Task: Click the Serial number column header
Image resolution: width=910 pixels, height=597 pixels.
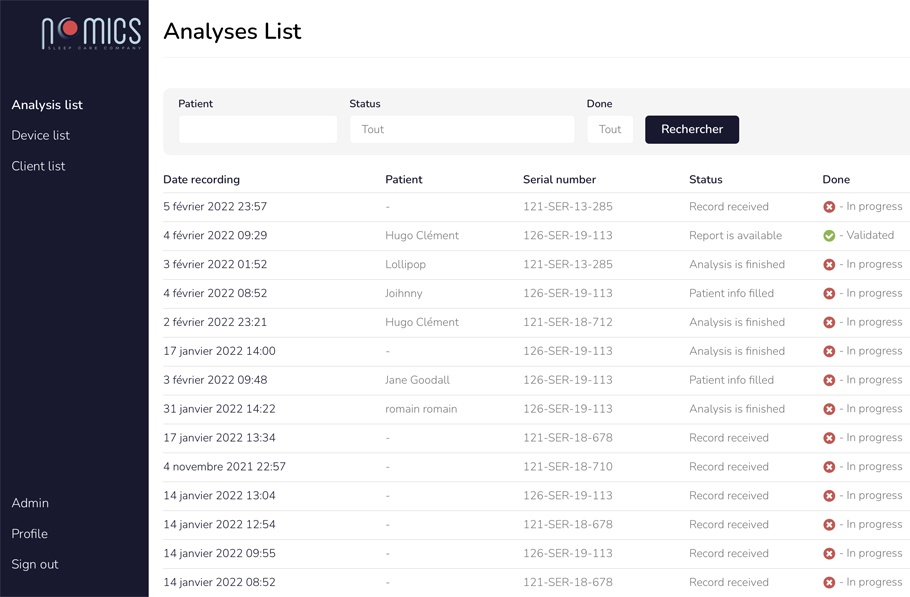Action: point(559,180)
